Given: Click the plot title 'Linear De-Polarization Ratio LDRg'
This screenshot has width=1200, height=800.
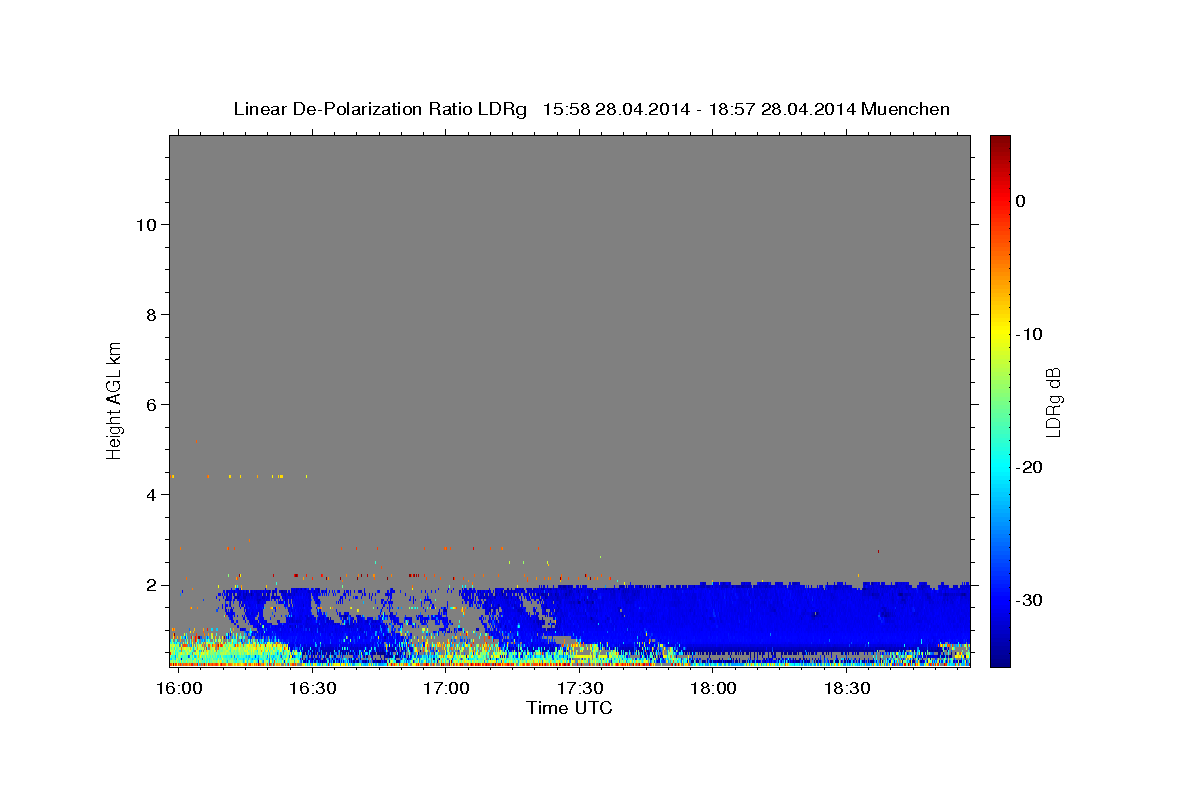Looking at the screenshot, I should (x=379, y=109).
